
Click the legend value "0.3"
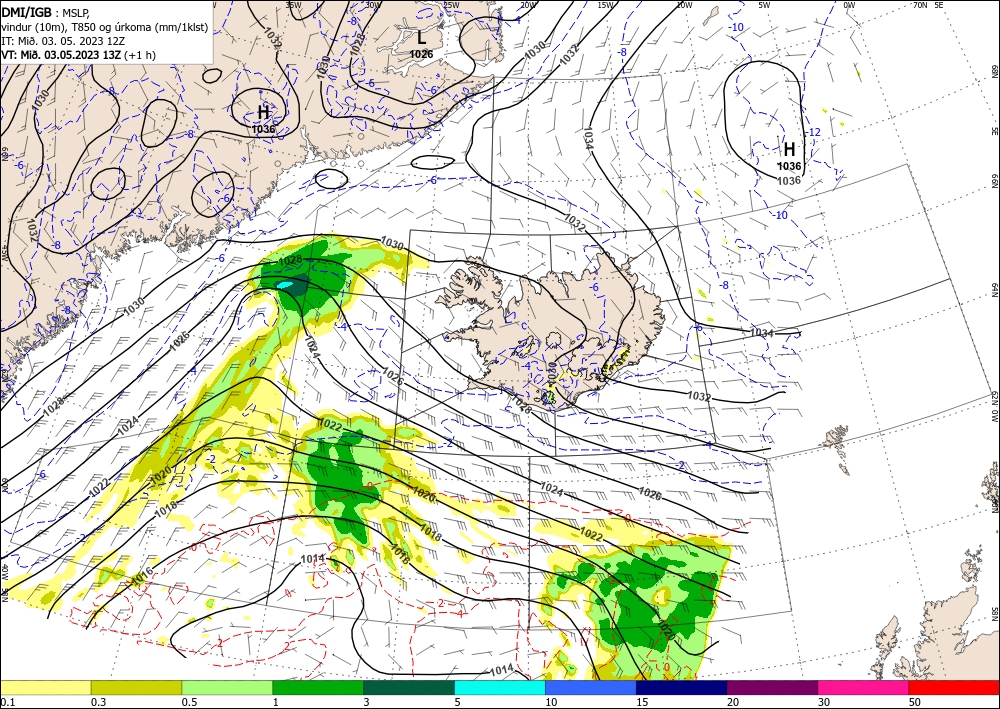click(98, 702)
